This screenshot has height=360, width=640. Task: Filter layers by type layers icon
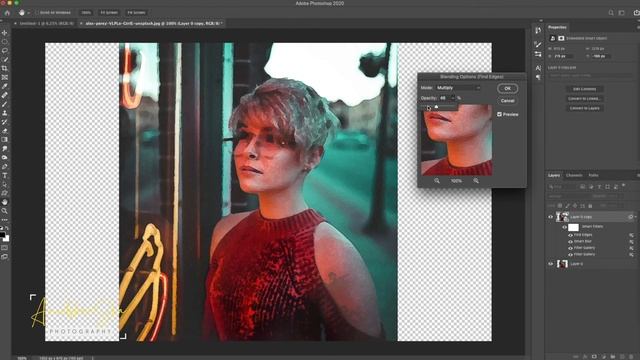[x=599, y=187]
